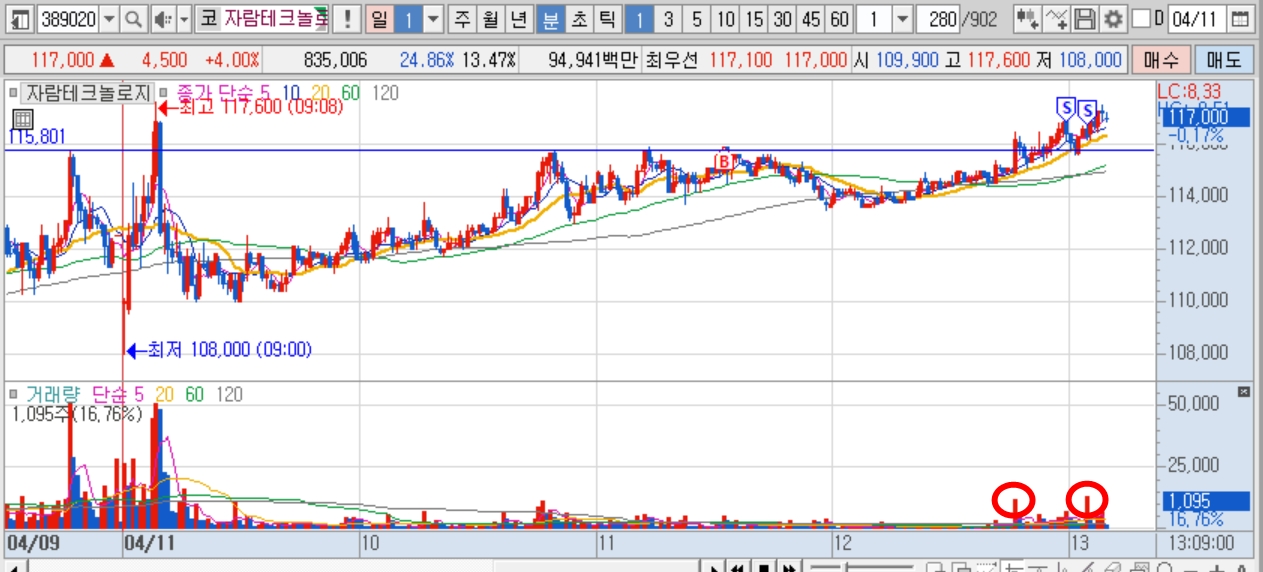The height and width of the screenshot is (572, 1263).
Task: Expand the speaker options dropdown arrow
Action: 183,18
